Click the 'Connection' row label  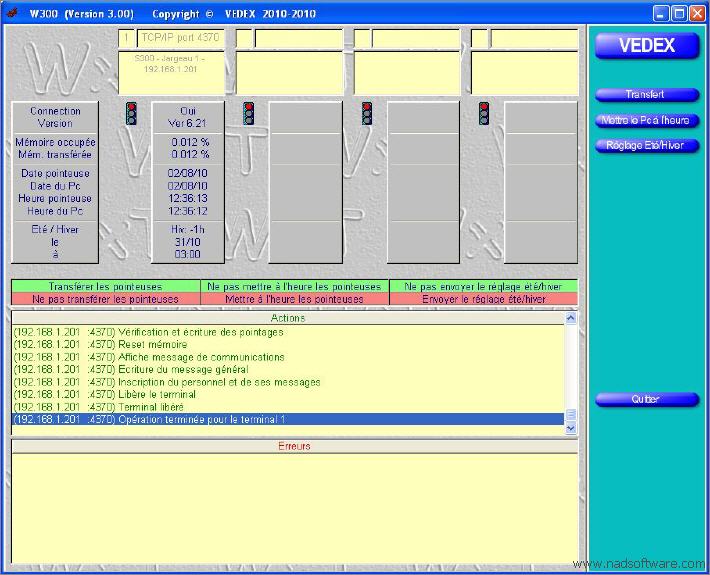coord(55,111)
